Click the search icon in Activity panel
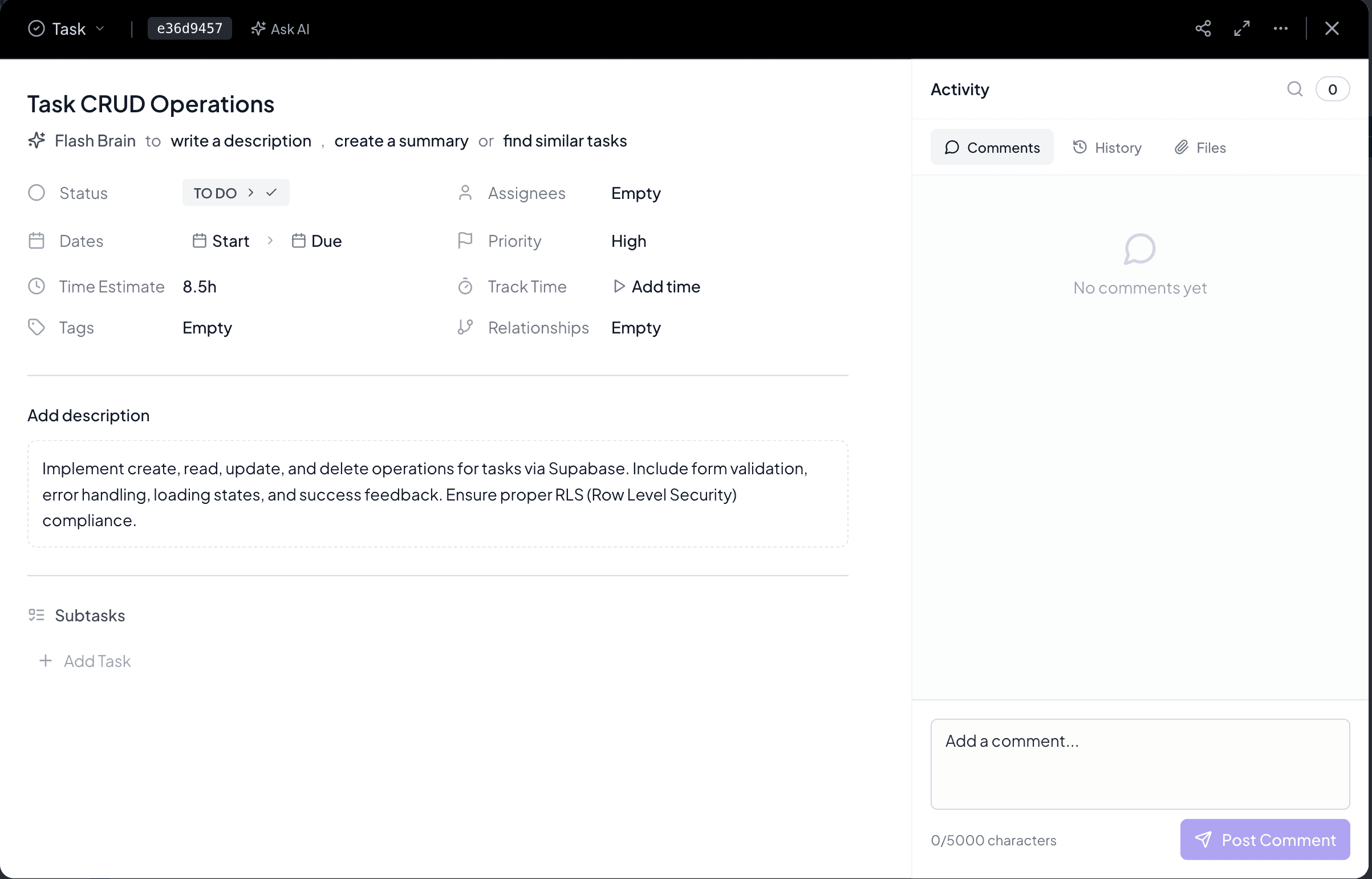Image resolution: width=1372 pixels, height=879 pixels. (1294, 89)
